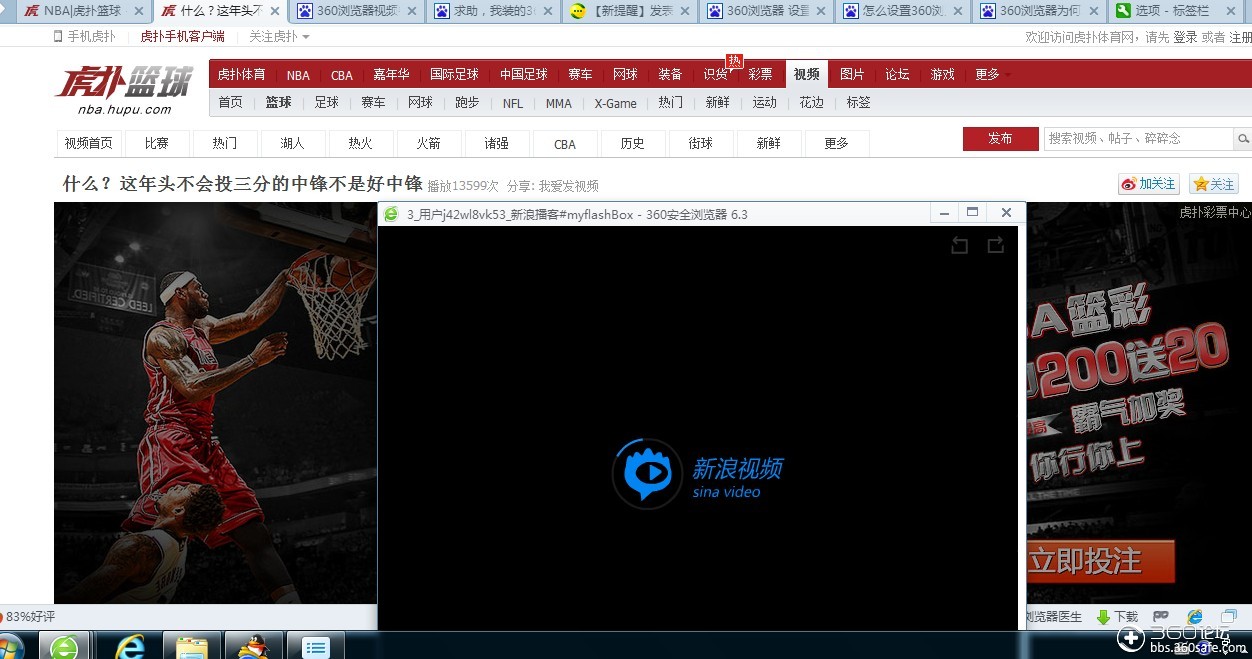
Task: Open the 360 browser taskbar icon
Action: click(x=65, y=648)
